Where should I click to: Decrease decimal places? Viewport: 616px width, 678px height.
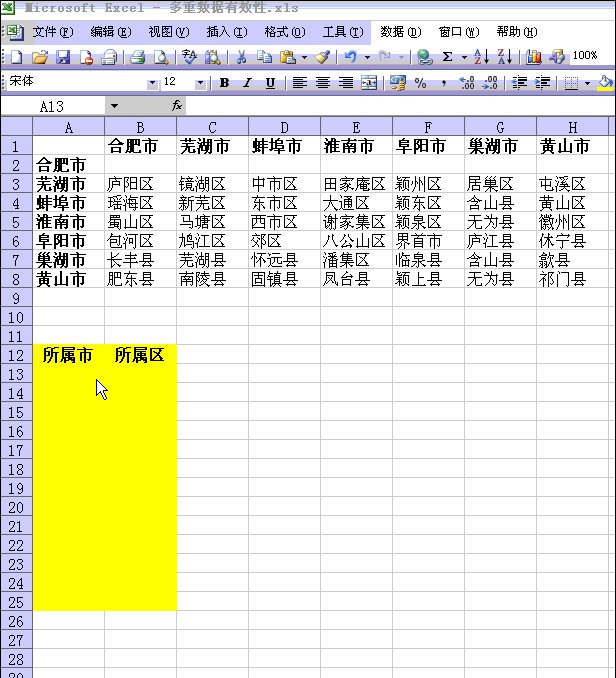(490, 83)
